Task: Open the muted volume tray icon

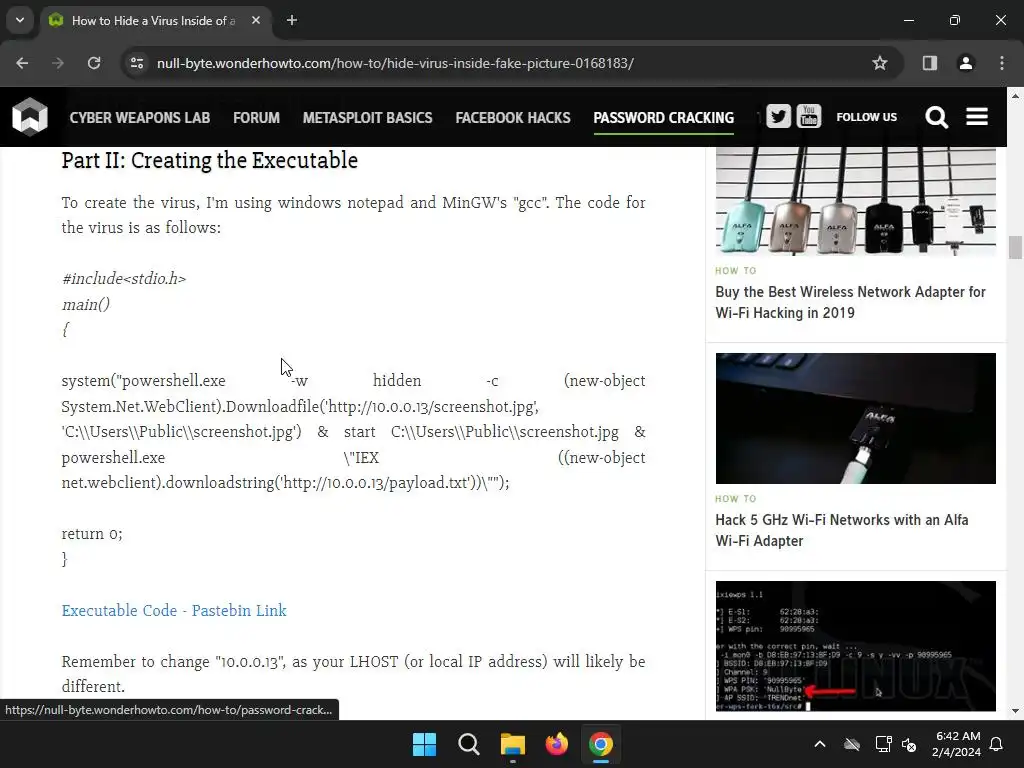Action: point(909,744)
